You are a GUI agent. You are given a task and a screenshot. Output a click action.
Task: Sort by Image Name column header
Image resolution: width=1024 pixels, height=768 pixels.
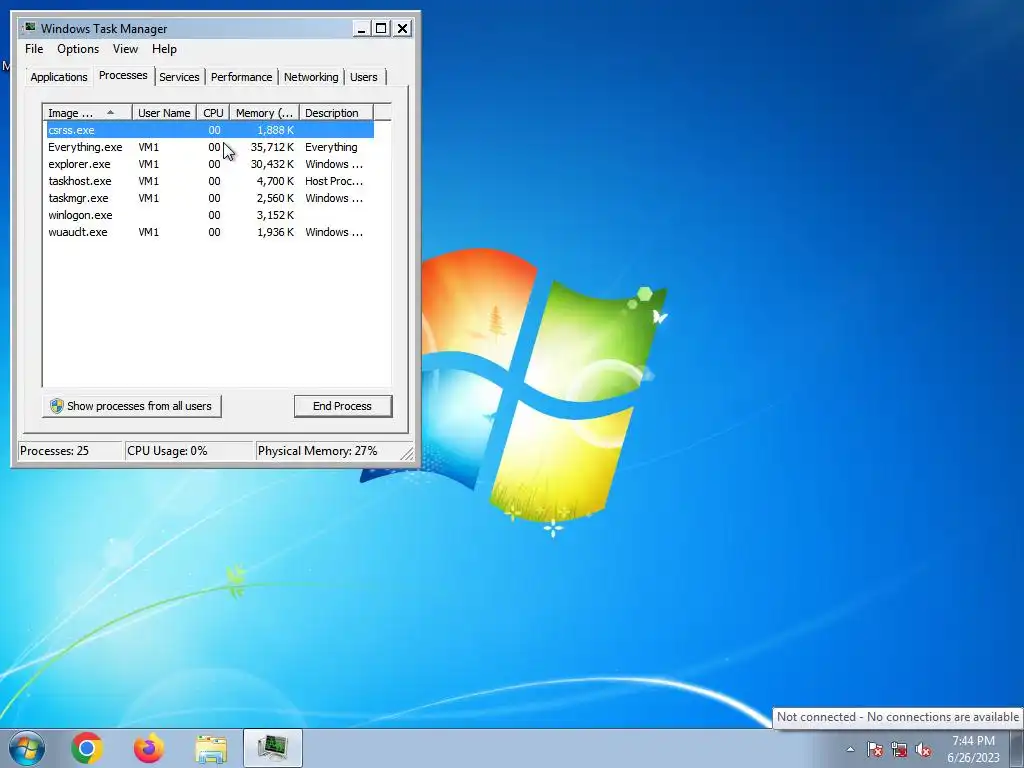(88, 113)
